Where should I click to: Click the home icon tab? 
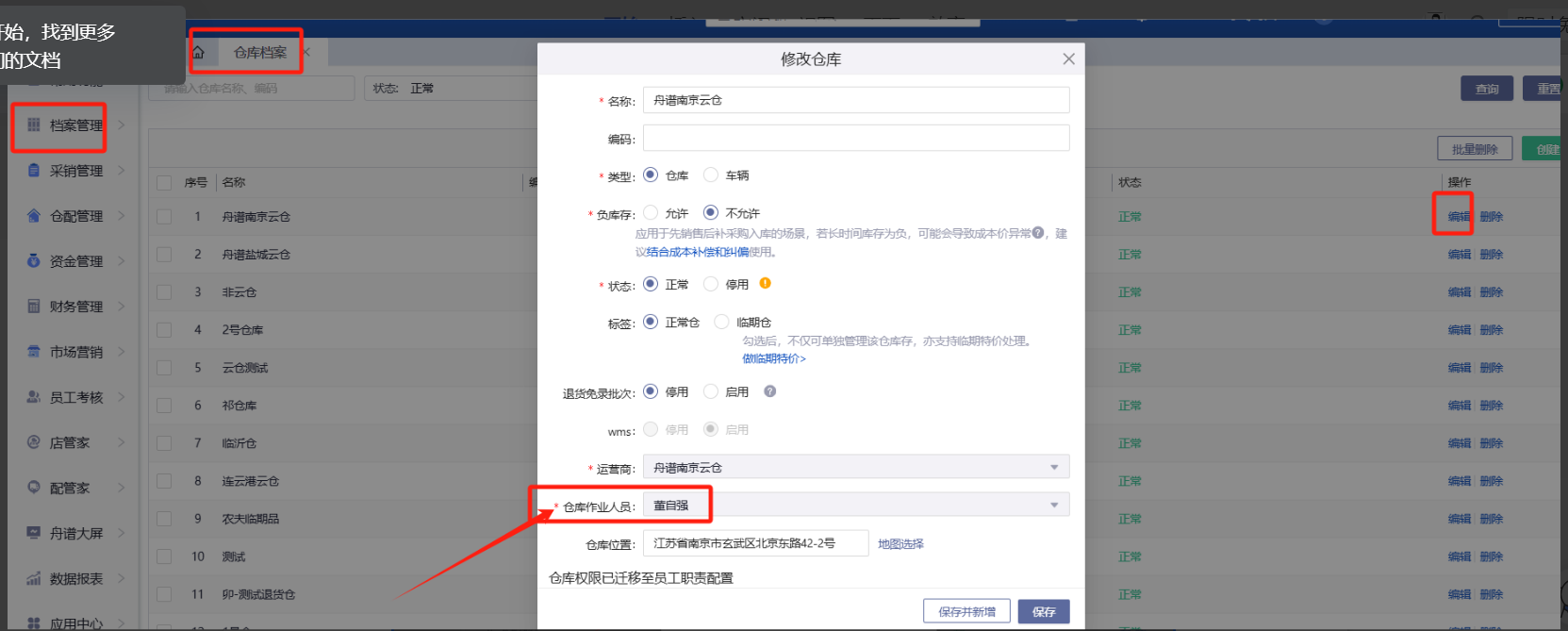tap(199, 53)
